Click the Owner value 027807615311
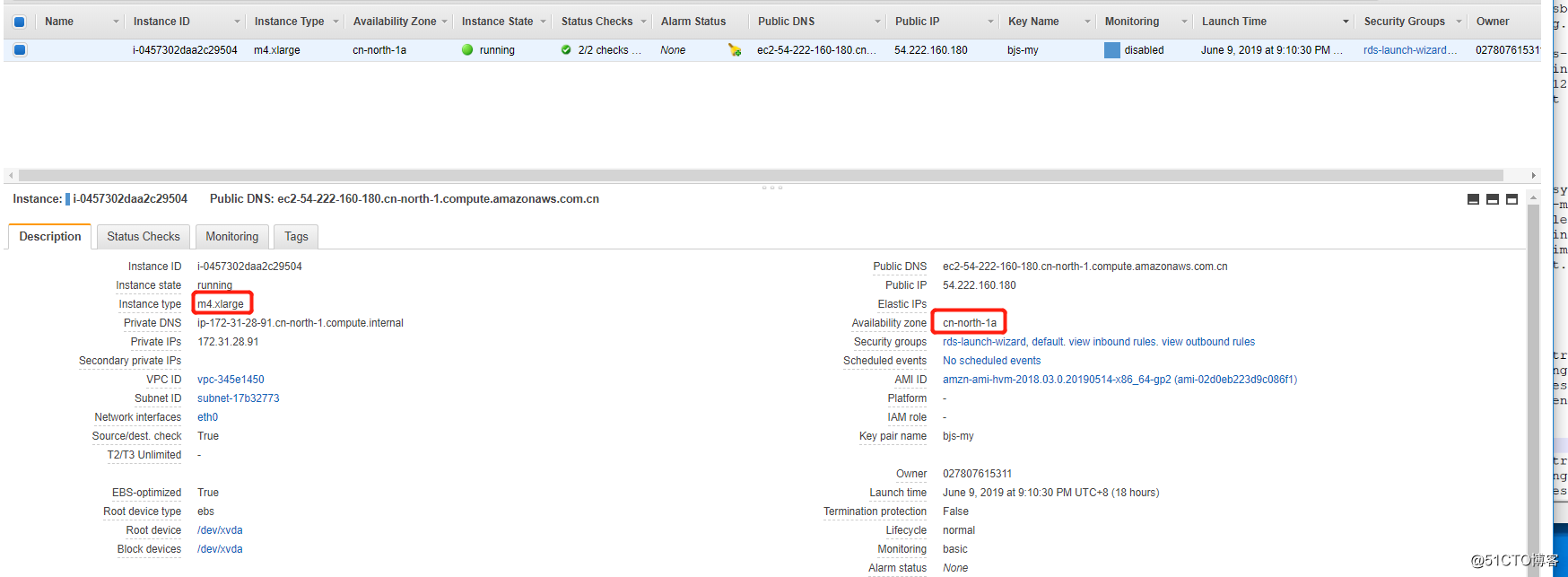Image resolution: width=1568 pixels, height=577 pixels. [x=977, y=474]
